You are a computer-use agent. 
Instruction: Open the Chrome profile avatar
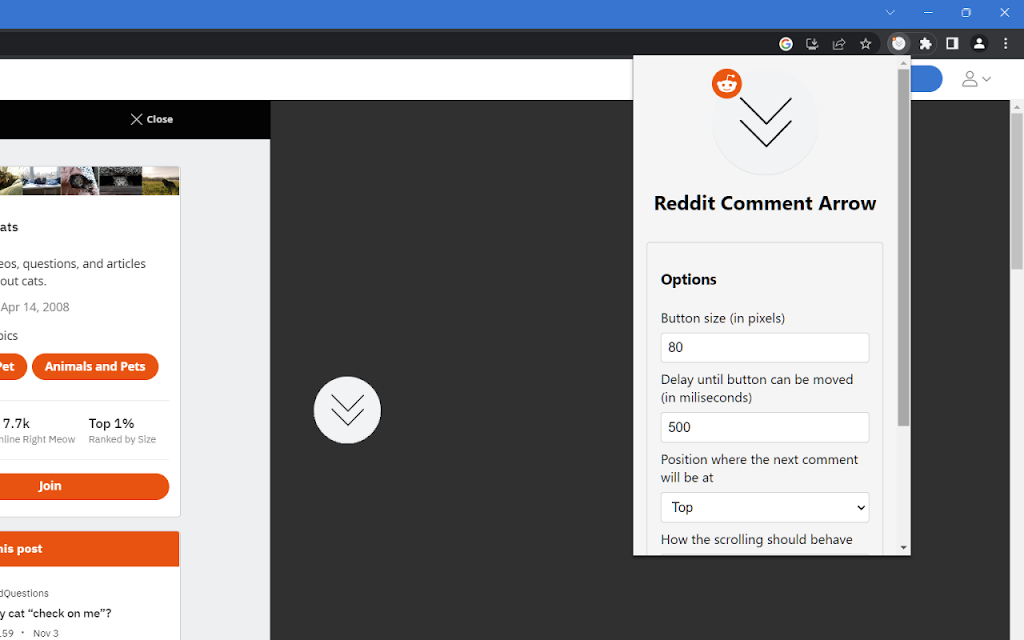pyautogui.click(x=979, y=44)
